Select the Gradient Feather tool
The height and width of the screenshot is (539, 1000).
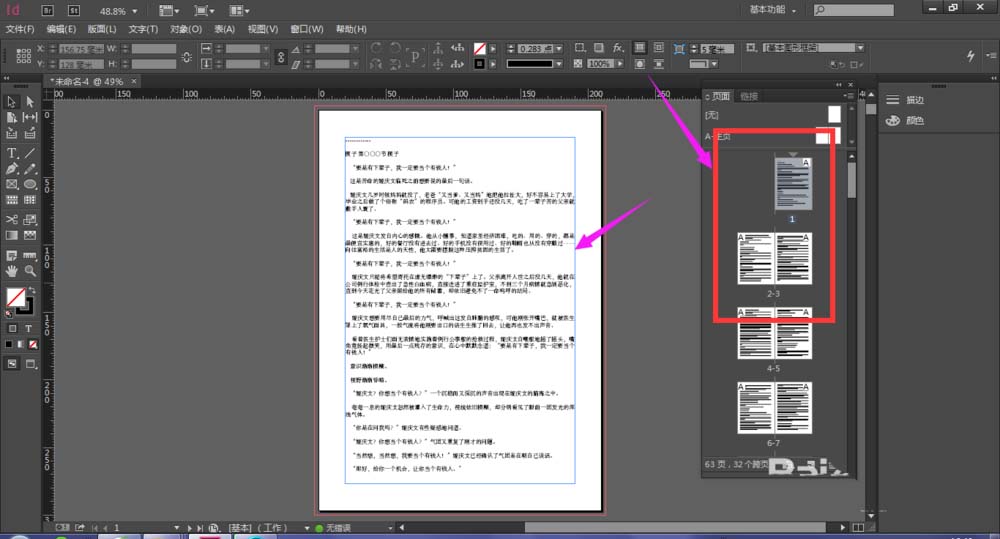[x=30, y=235]
